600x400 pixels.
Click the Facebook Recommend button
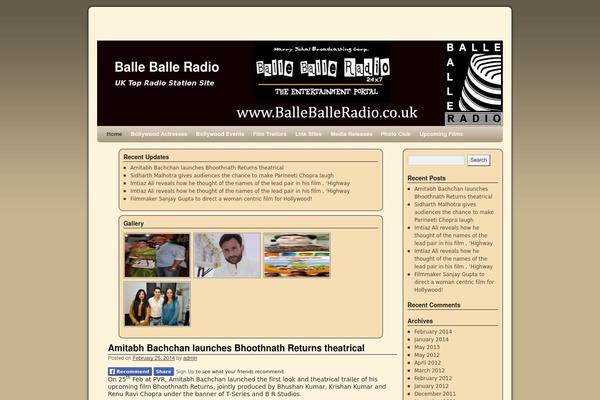(x=130, y=372)
